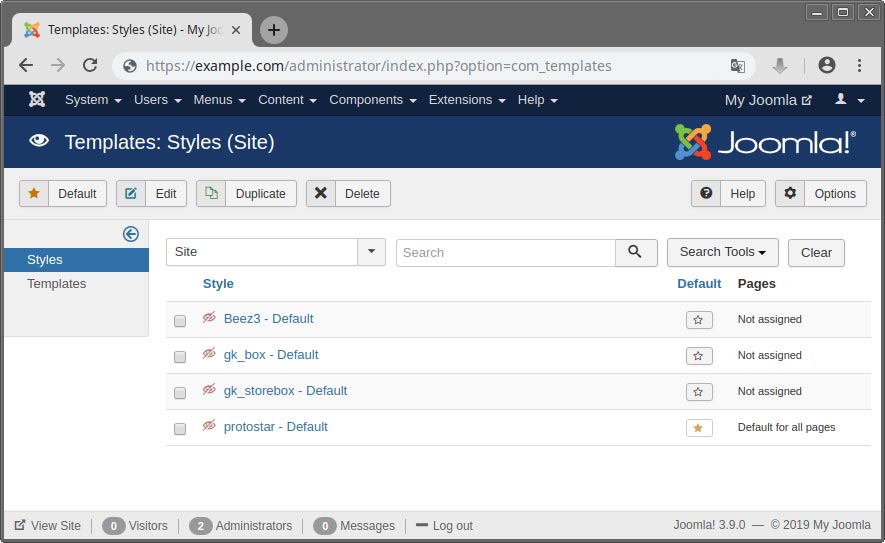Click the browser download arrow icon
885x543 pixels.
779,66
